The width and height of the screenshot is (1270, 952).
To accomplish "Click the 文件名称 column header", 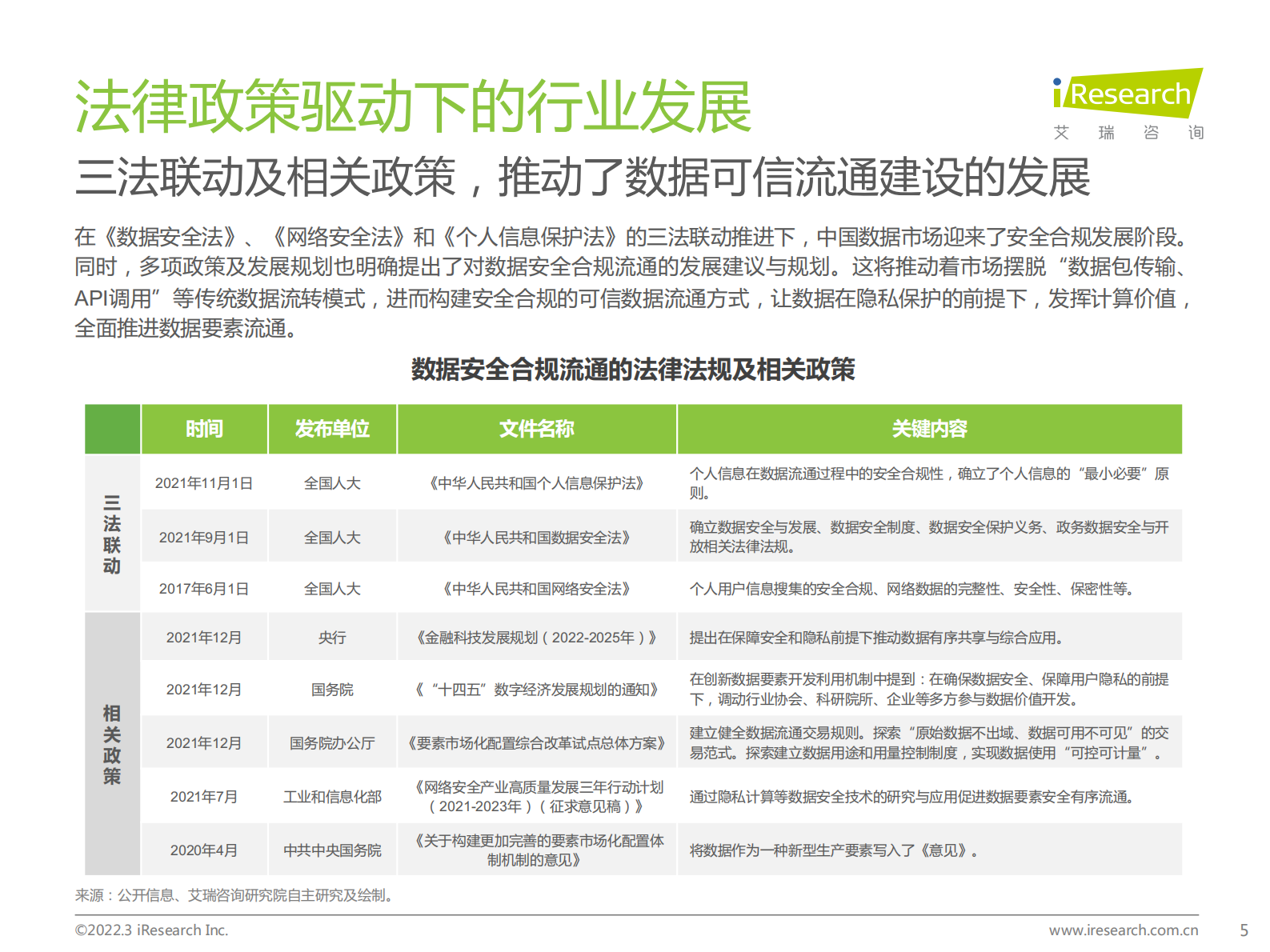I will click(537, 430).
